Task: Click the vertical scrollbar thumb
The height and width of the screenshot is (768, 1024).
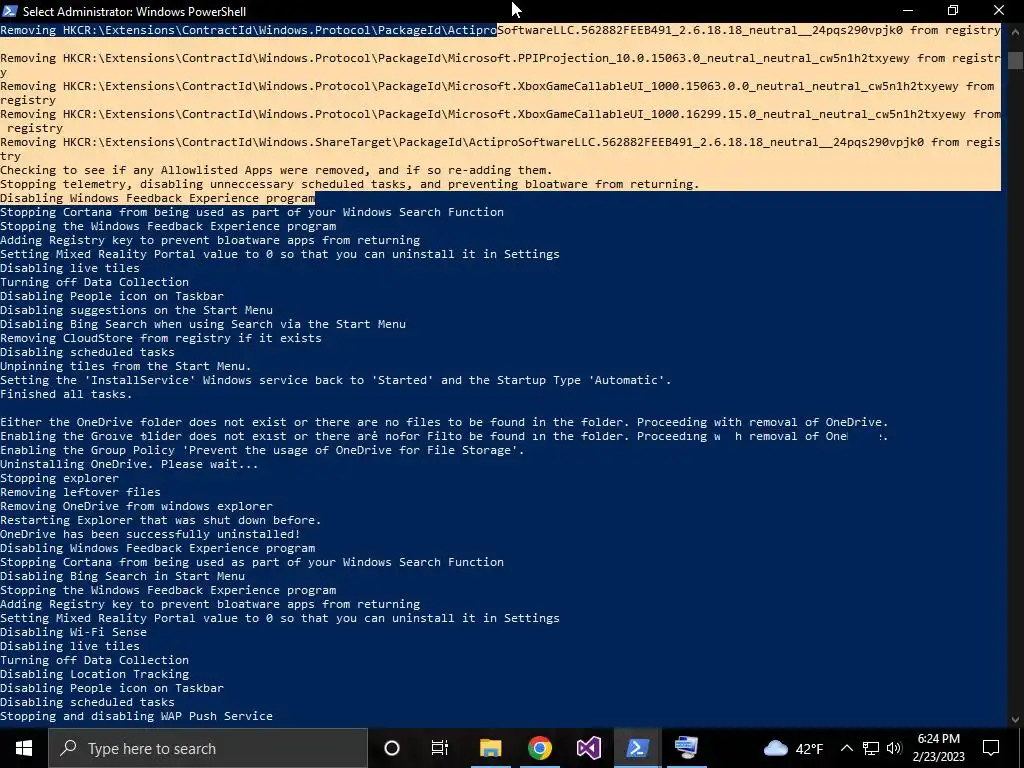Action: coord(1015,60)
